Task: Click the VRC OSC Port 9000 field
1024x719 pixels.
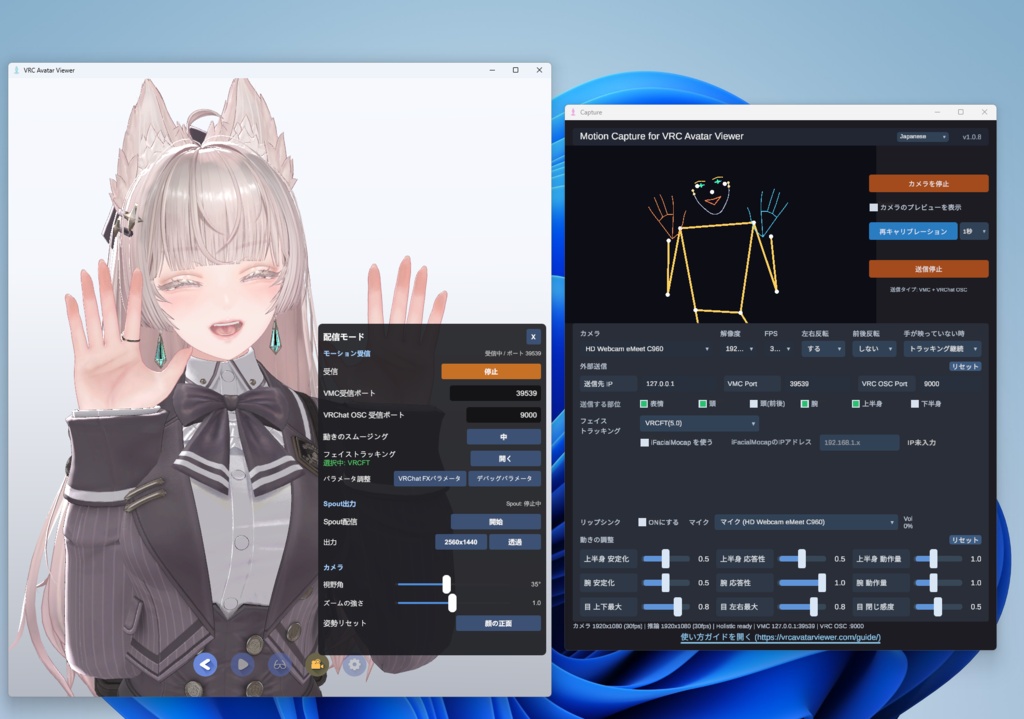Action: (x=950, y=384)
